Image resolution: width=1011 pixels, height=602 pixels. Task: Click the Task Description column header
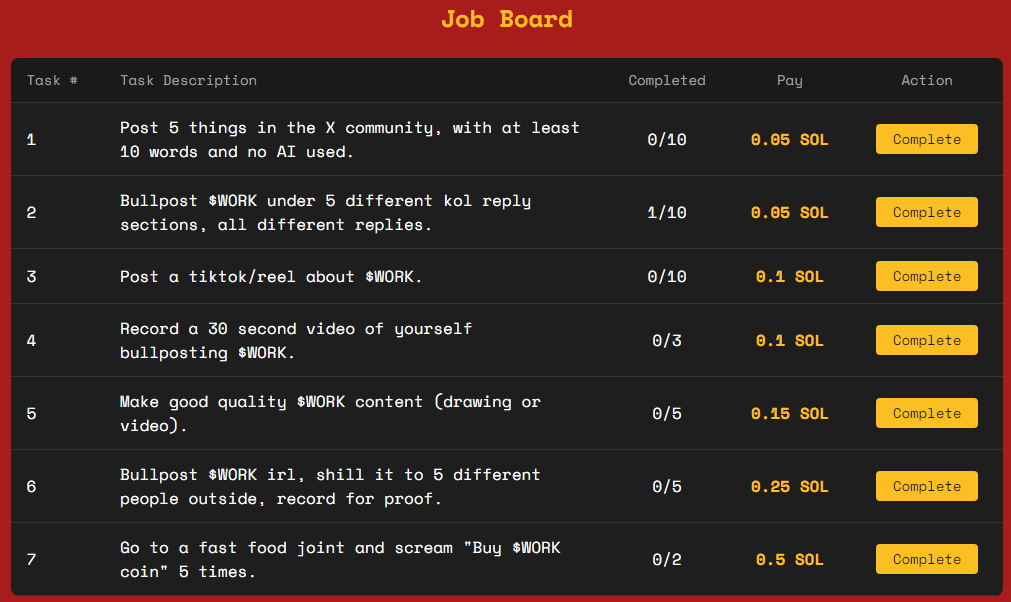click(x=188, y=80)
